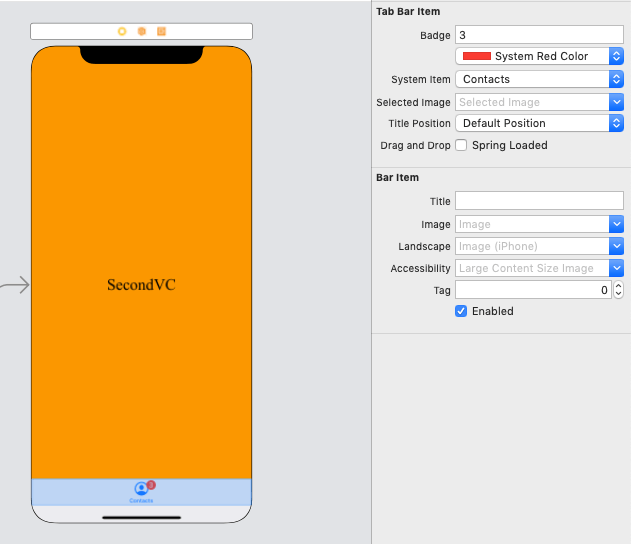Select the First Responder cube icon
Viewport: 631px width, 544px height.
(142, 31)
